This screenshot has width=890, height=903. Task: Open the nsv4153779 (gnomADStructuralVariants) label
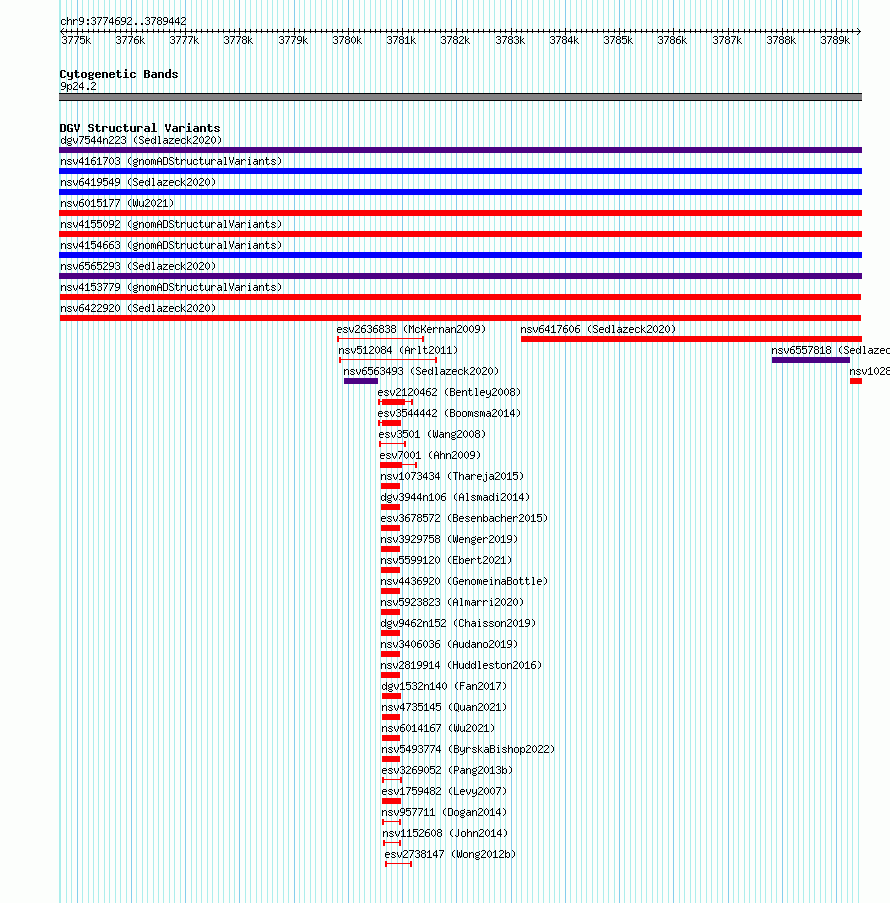coord(171,287)
